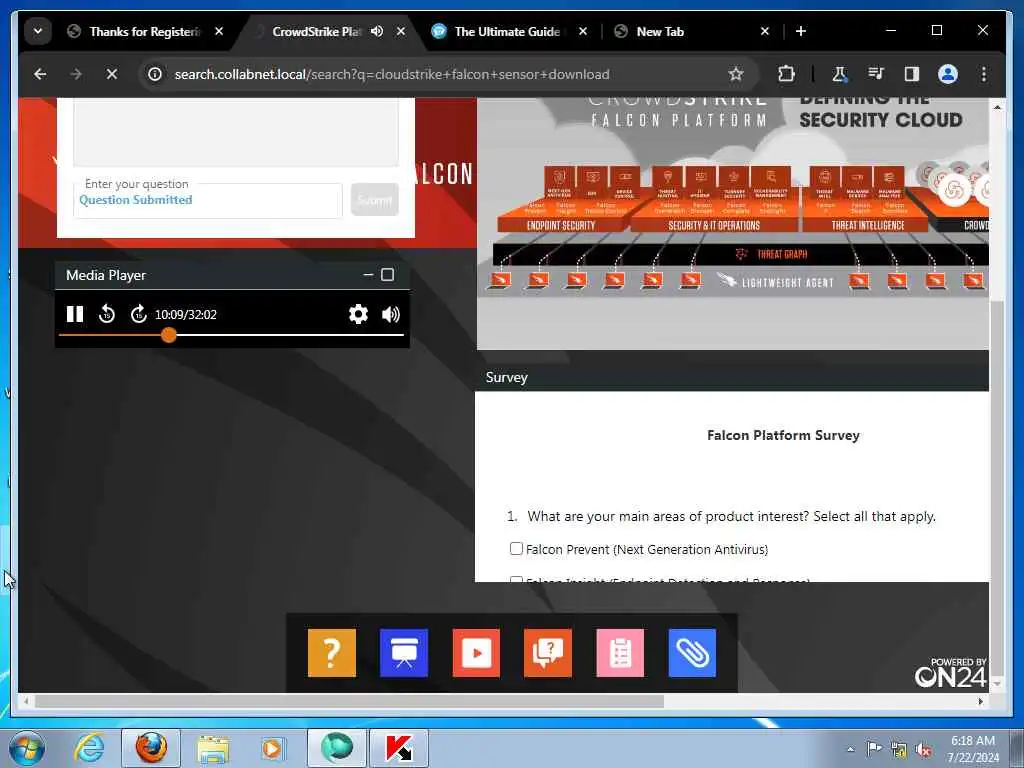Maximize the Media Player widget
Image resolution: width=1024 pixels, height=768 pixels.
tap(387, 275)
